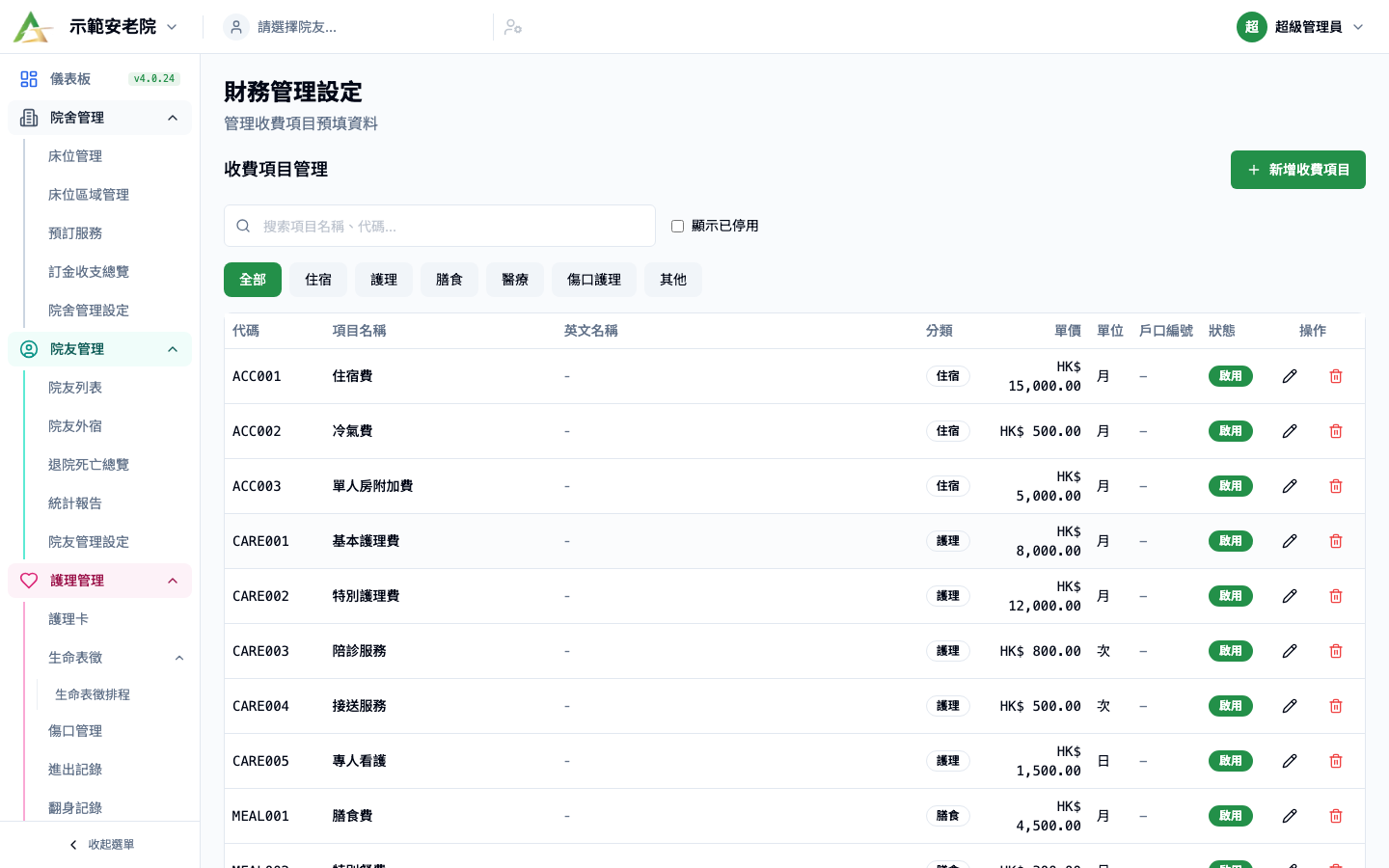Toggle the 啟用 status badge for ACC001
The height and width of the screenshot is (868, 1389).
click(1230, 376)
